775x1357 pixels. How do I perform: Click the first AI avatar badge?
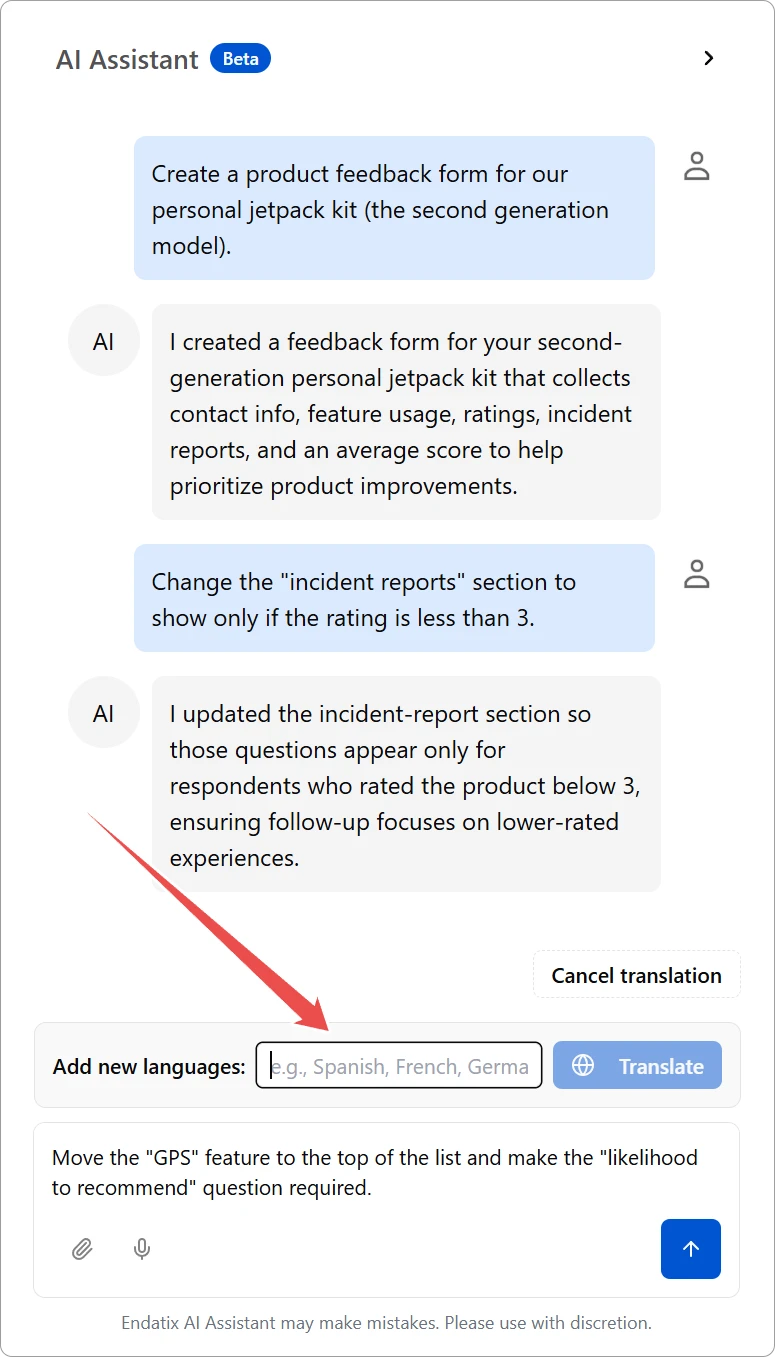(x=103, y=341)
